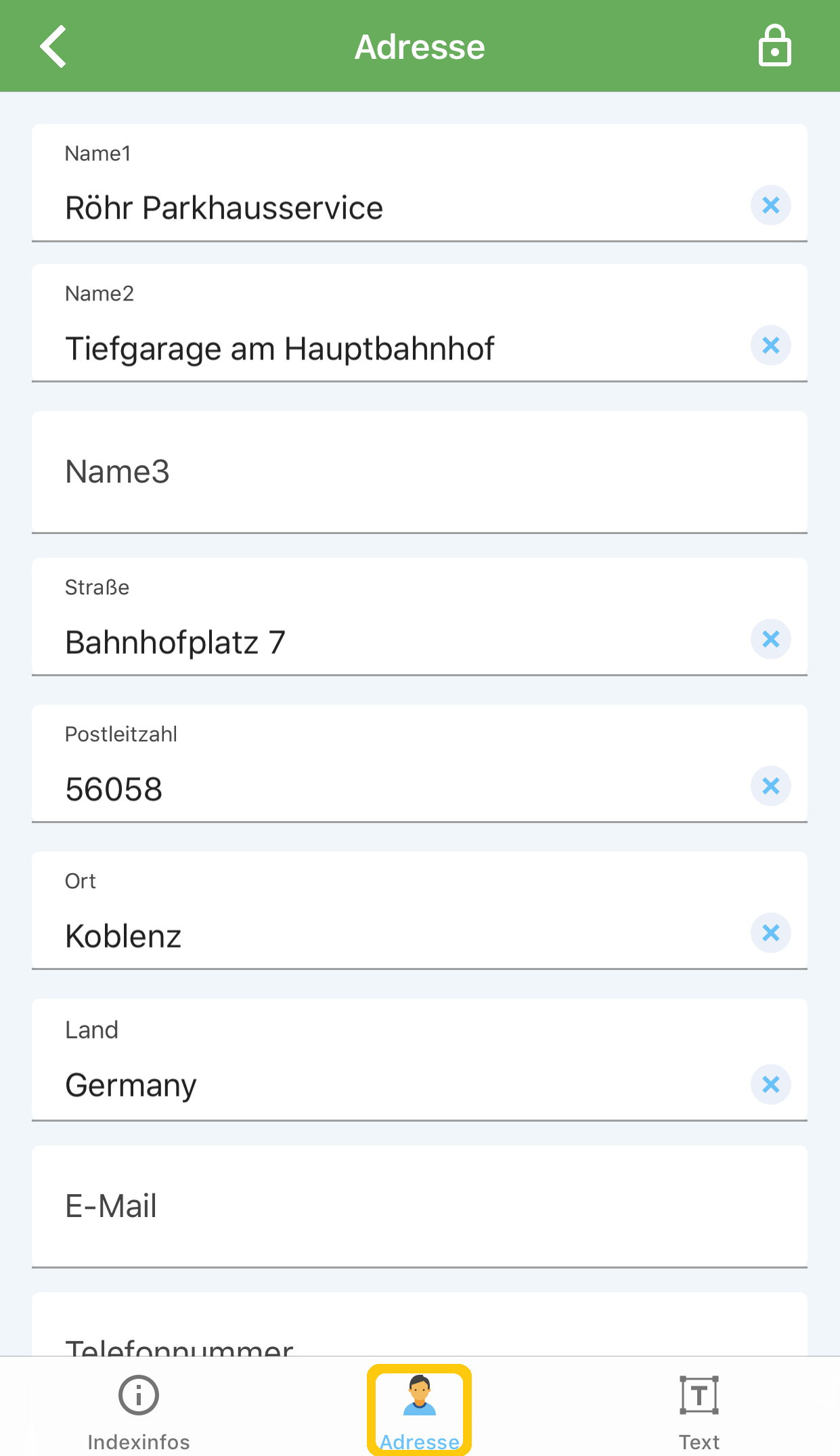Tap the lock icon in header
The width and height of the screenshot is (840, 1456).
coord(774,46)
